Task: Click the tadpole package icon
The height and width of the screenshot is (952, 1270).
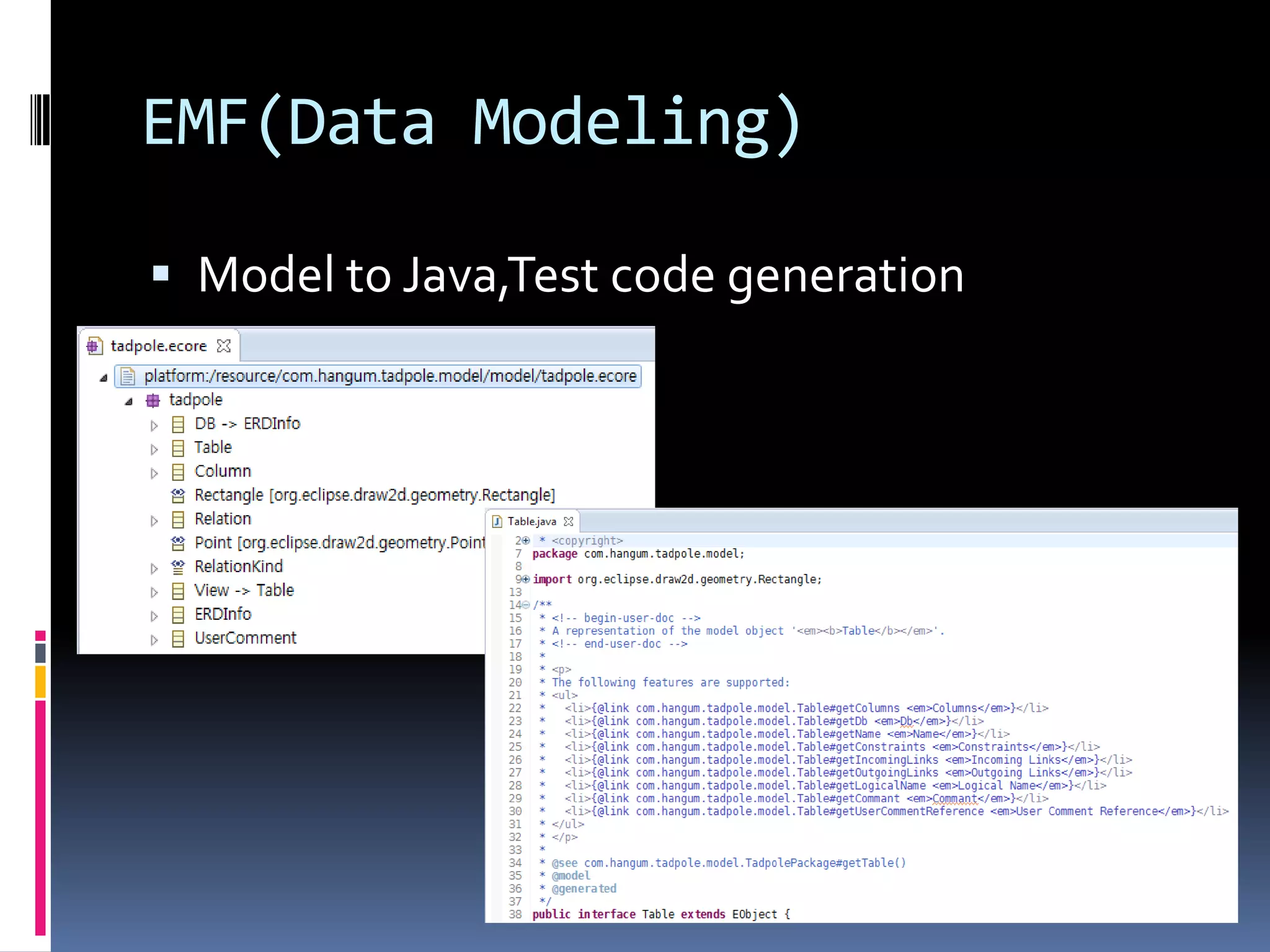Action: point(153,400)
